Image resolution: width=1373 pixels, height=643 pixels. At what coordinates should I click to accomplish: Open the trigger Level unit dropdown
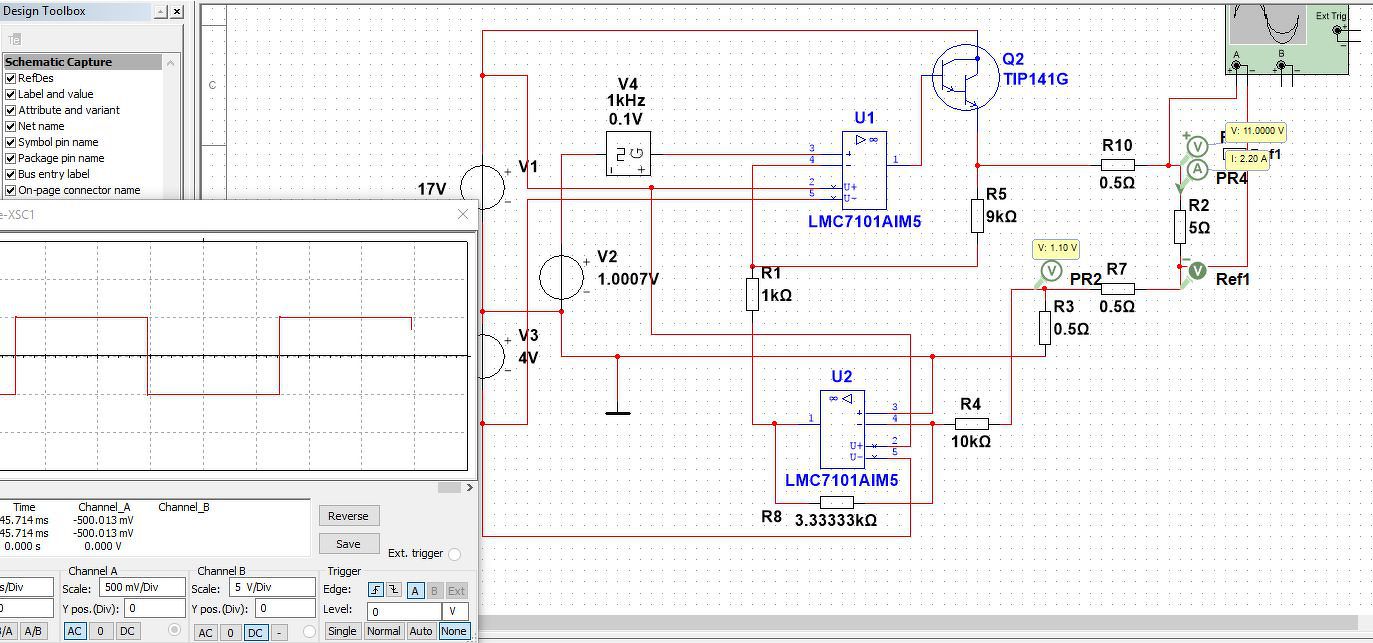pyautogui.click(x=456, y=610)
